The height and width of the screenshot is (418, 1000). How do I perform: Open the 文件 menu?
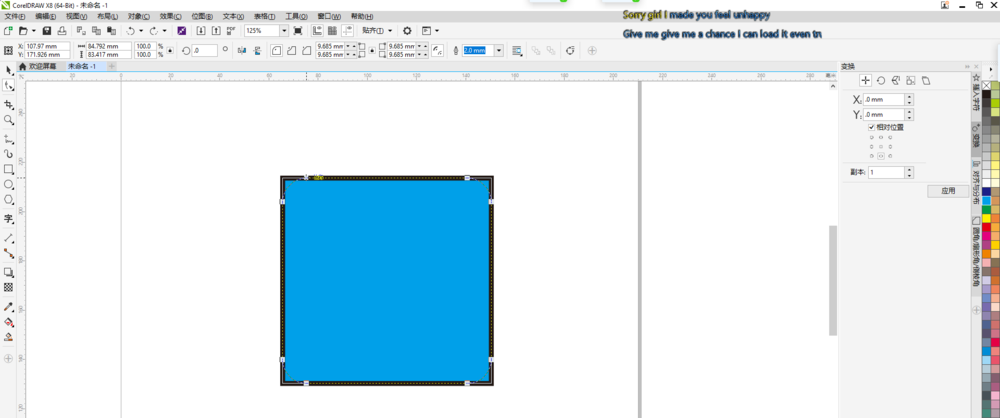coord(15,16)
